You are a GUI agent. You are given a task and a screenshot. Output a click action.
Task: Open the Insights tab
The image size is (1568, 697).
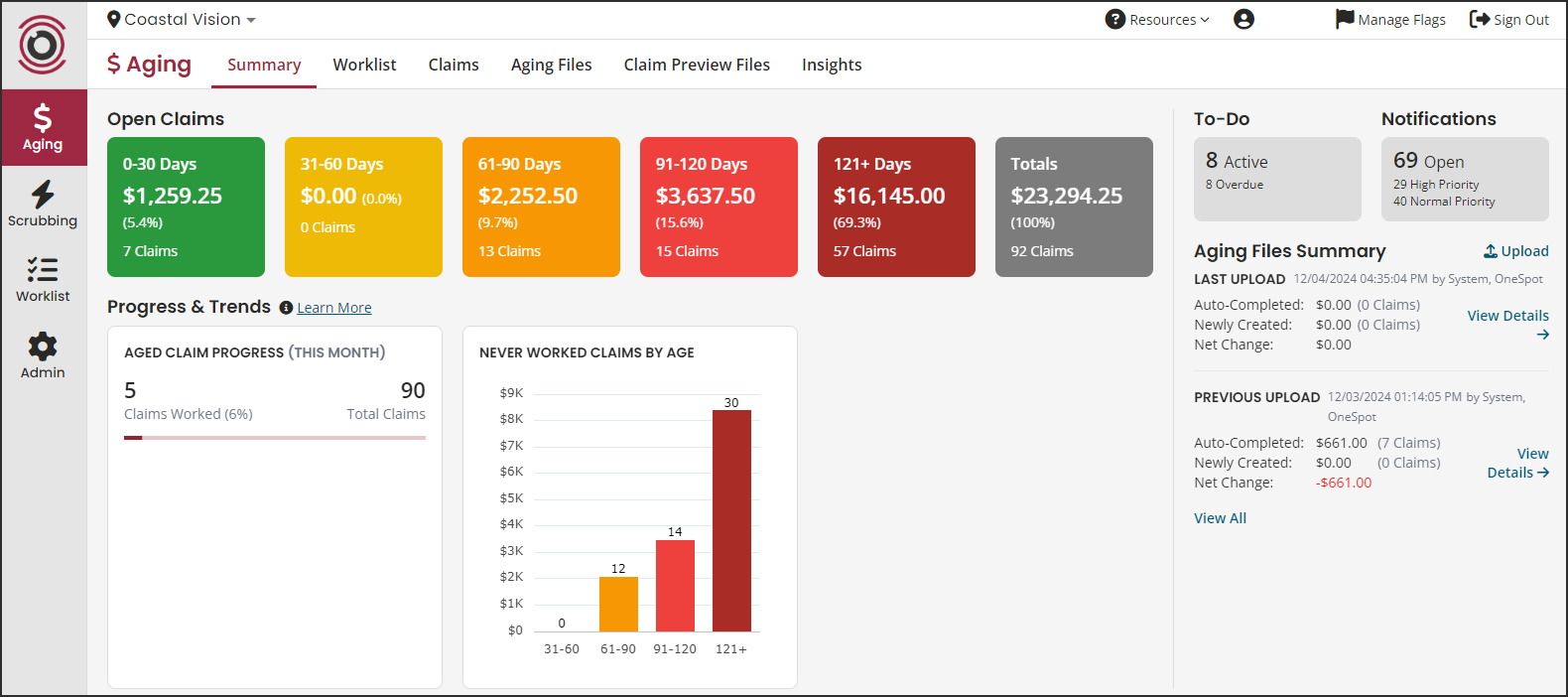coord(832,65)
